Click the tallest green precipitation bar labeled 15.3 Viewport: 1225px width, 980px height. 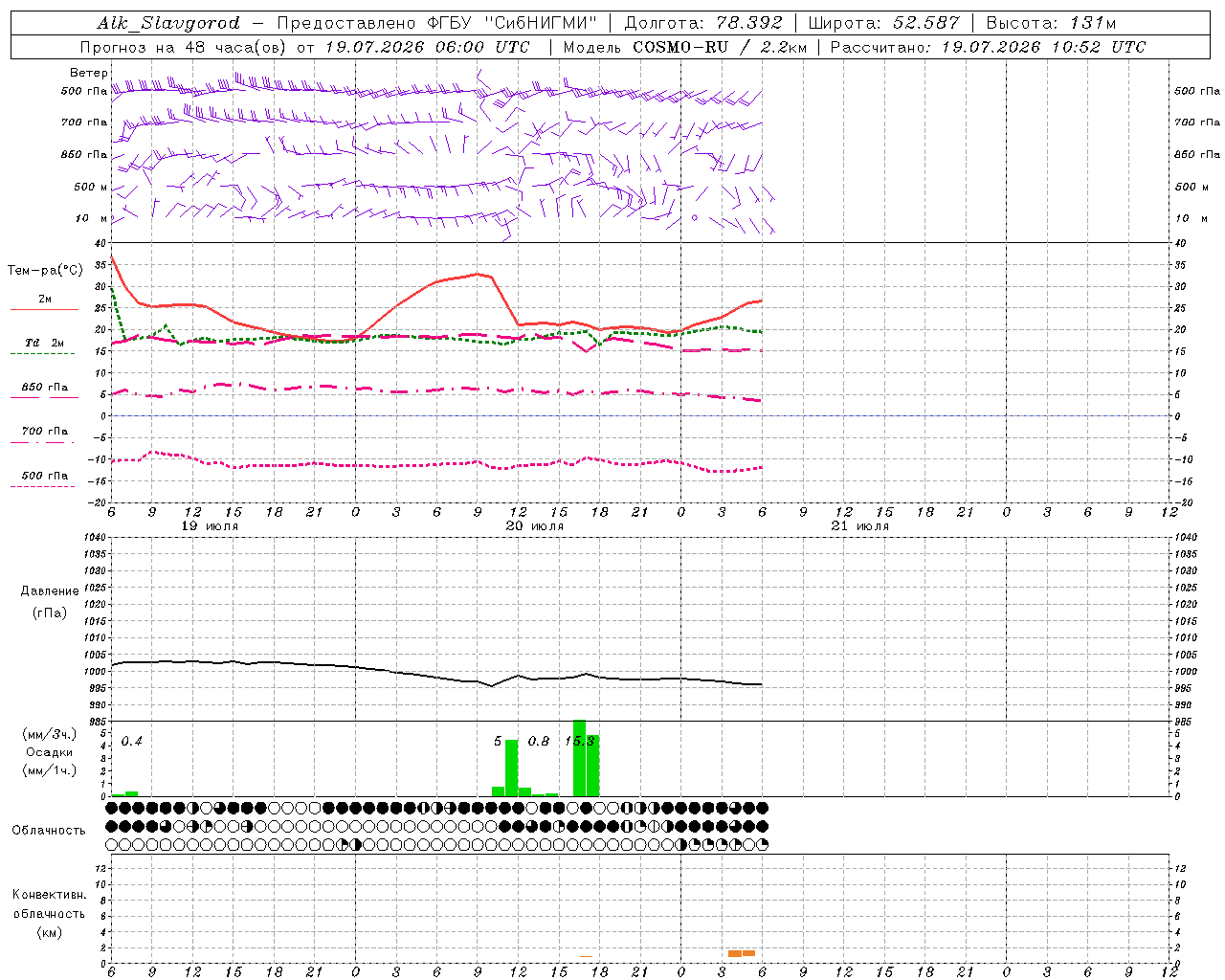pos(579,758)
